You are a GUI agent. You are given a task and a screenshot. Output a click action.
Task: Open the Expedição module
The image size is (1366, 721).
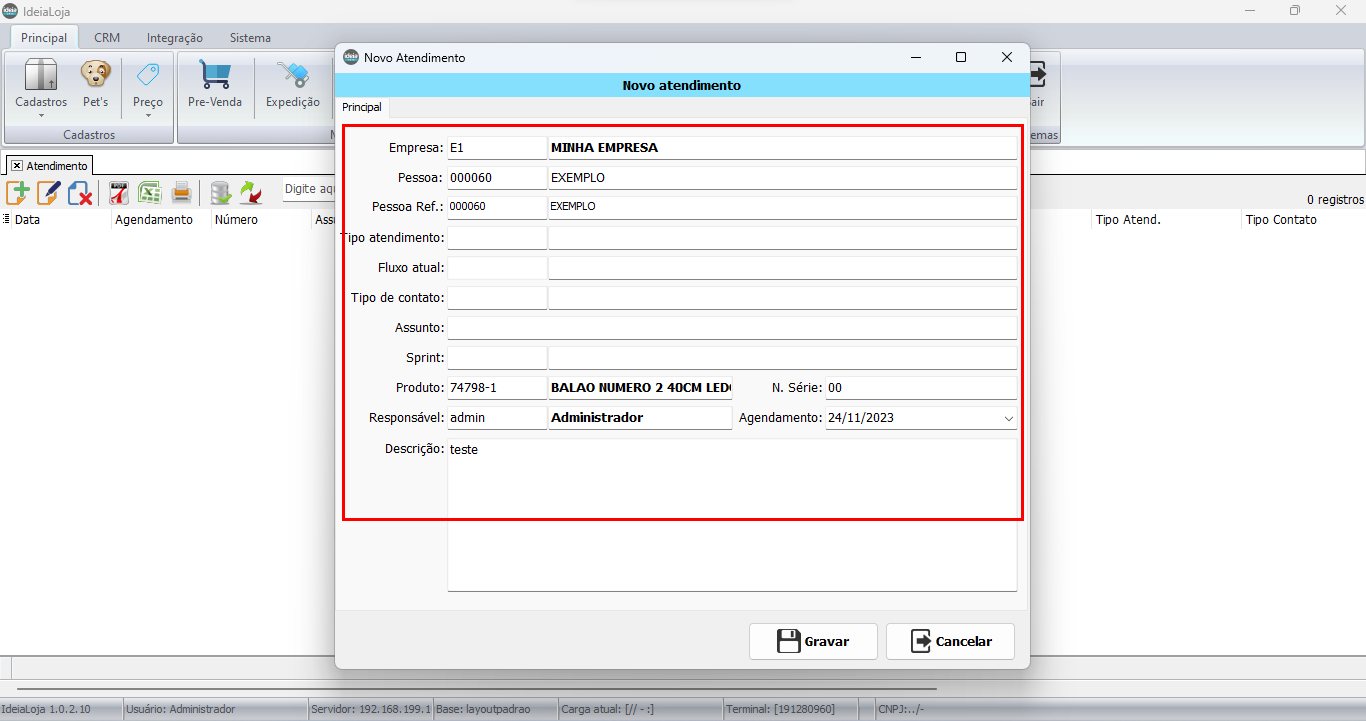(292, 84)
